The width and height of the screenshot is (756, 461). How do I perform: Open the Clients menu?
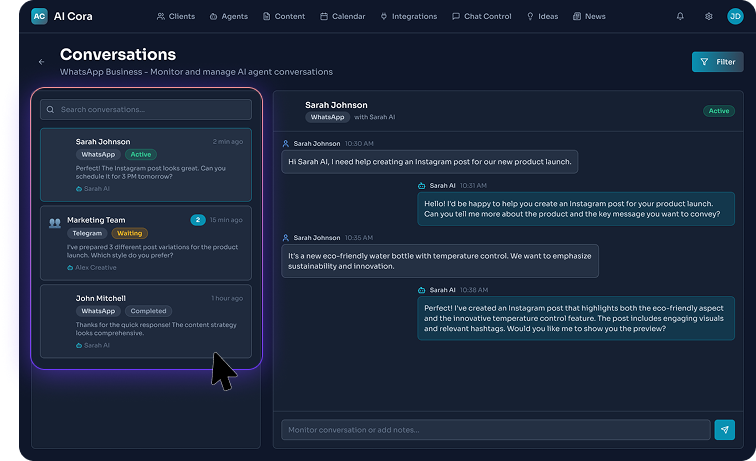(175, 16)
